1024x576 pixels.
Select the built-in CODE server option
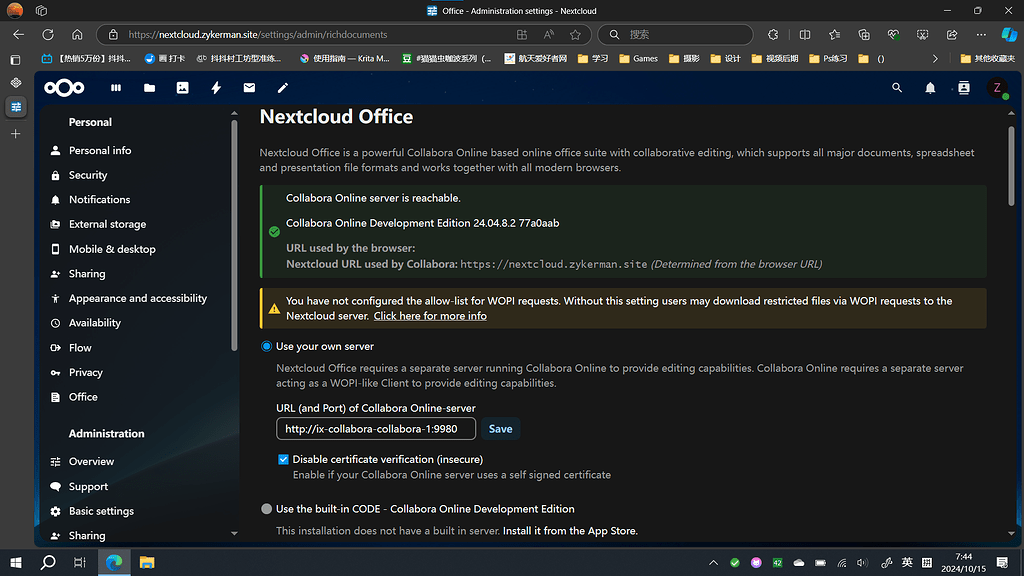[266, 508]
